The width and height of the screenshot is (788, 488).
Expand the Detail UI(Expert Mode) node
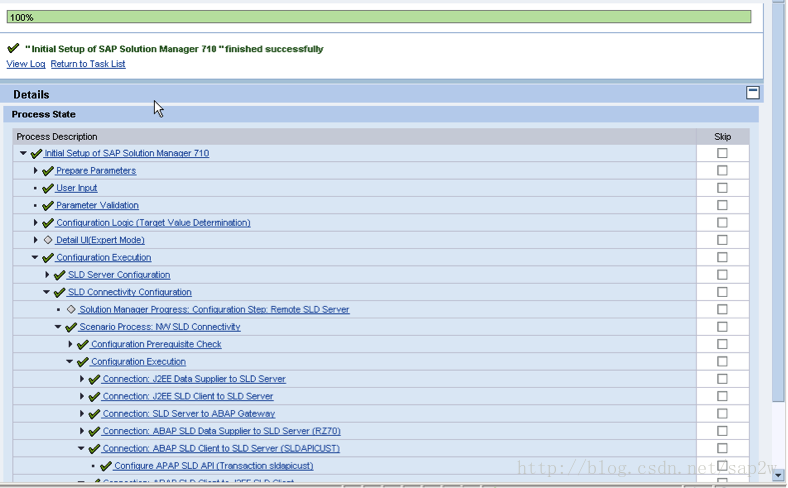(35, 240)
